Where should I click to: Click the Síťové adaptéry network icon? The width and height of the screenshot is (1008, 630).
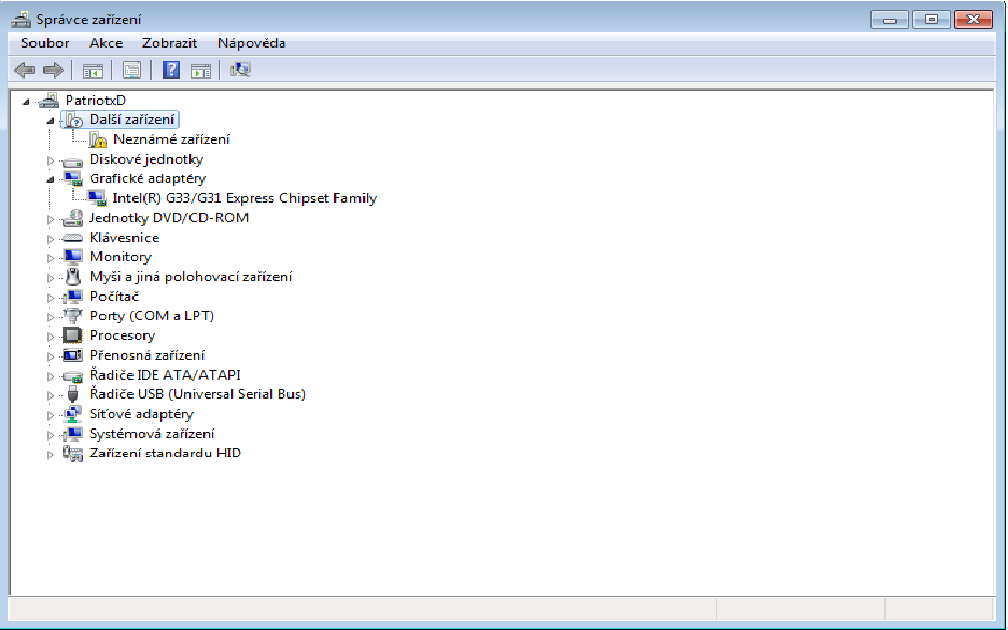coord(73,415)
